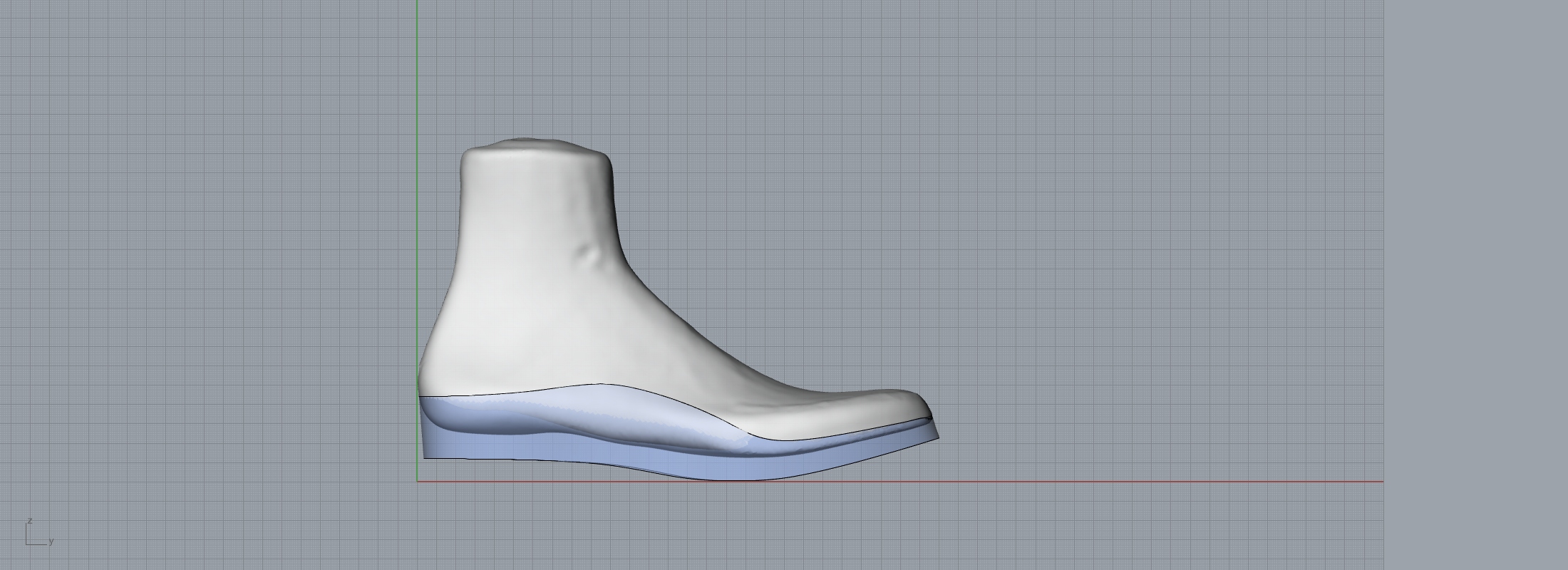
Task: Click the origin where red and green axes meet
Action: [x=417, y=482]
